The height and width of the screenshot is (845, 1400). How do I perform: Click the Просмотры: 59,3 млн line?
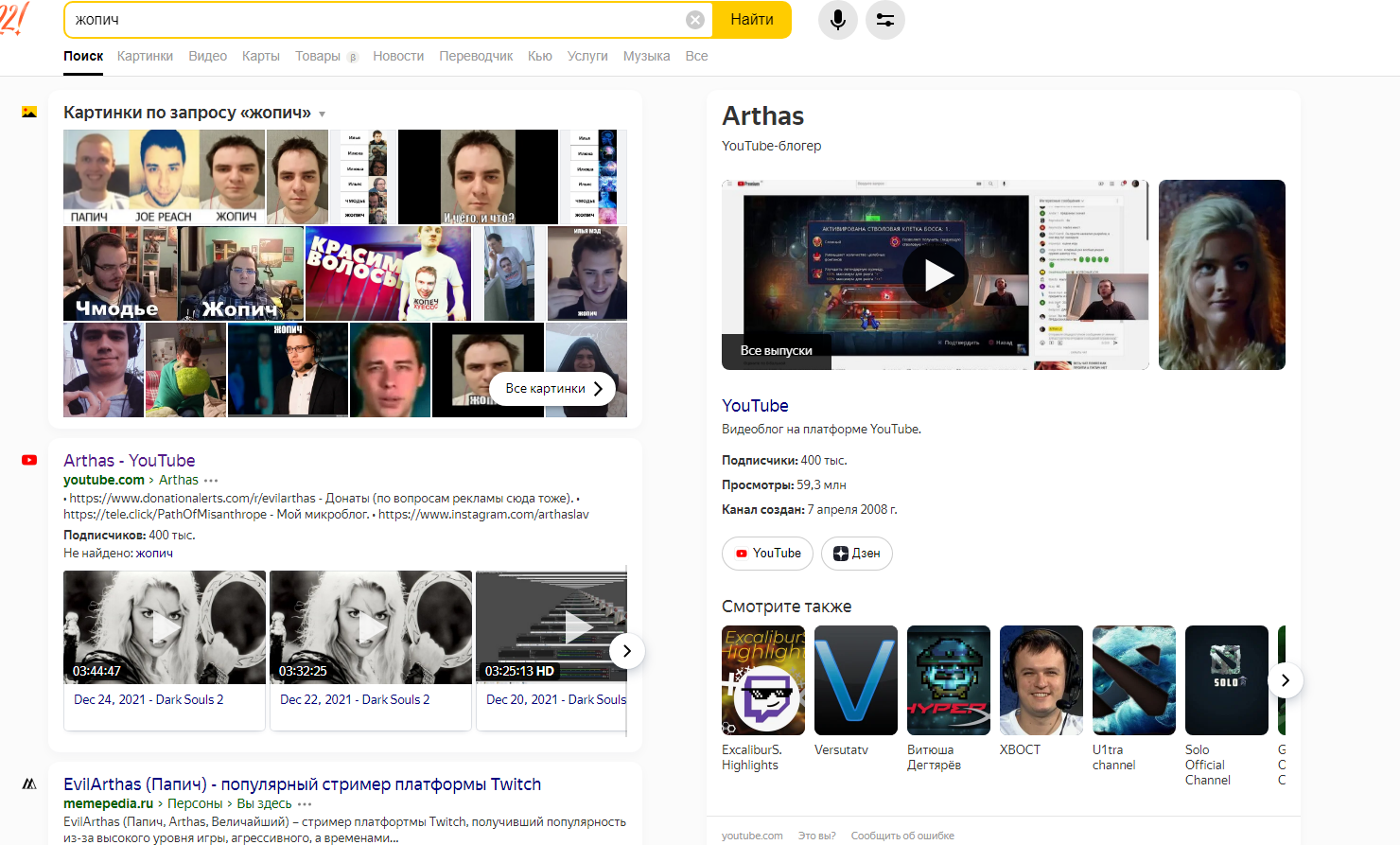click(x=784, y=485)
